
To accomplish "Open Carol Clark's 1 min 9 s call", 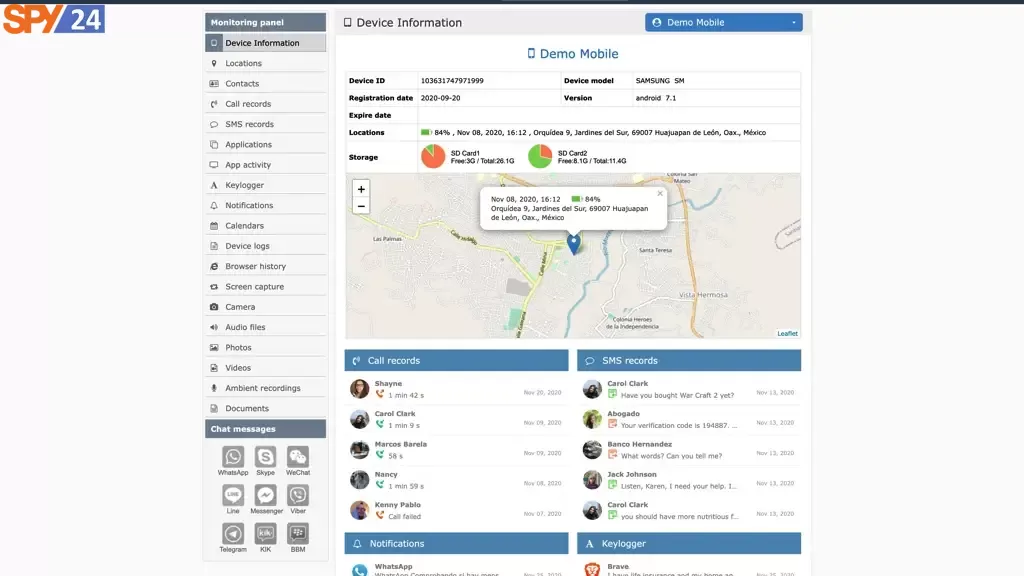I will [x=456, y=419].
